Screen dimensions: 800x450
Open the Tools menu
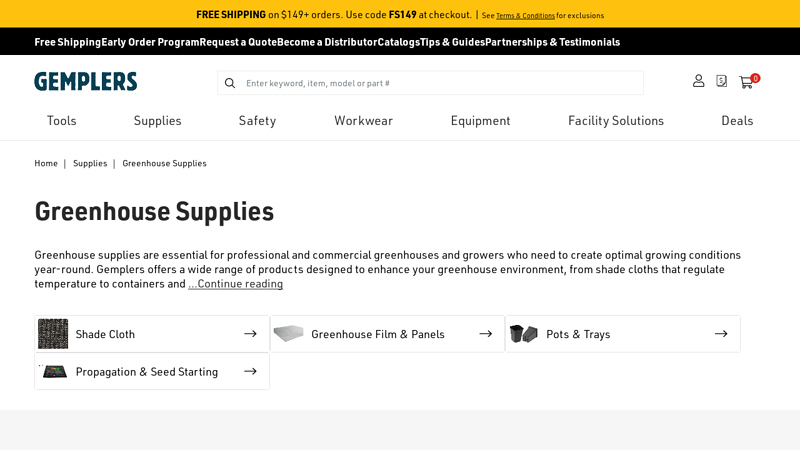[x=62, y=121]
